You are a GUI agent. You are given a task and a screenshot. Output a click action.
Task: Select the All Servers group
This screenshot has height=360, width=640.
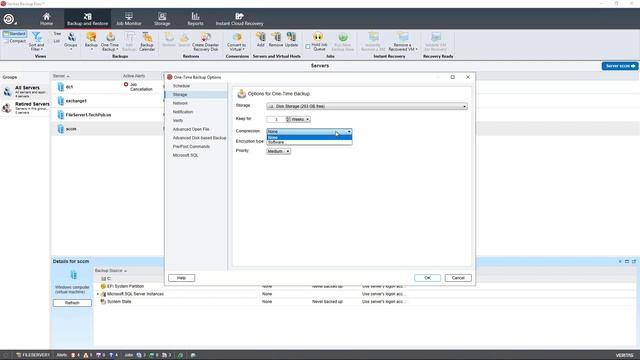click(25, 91)
